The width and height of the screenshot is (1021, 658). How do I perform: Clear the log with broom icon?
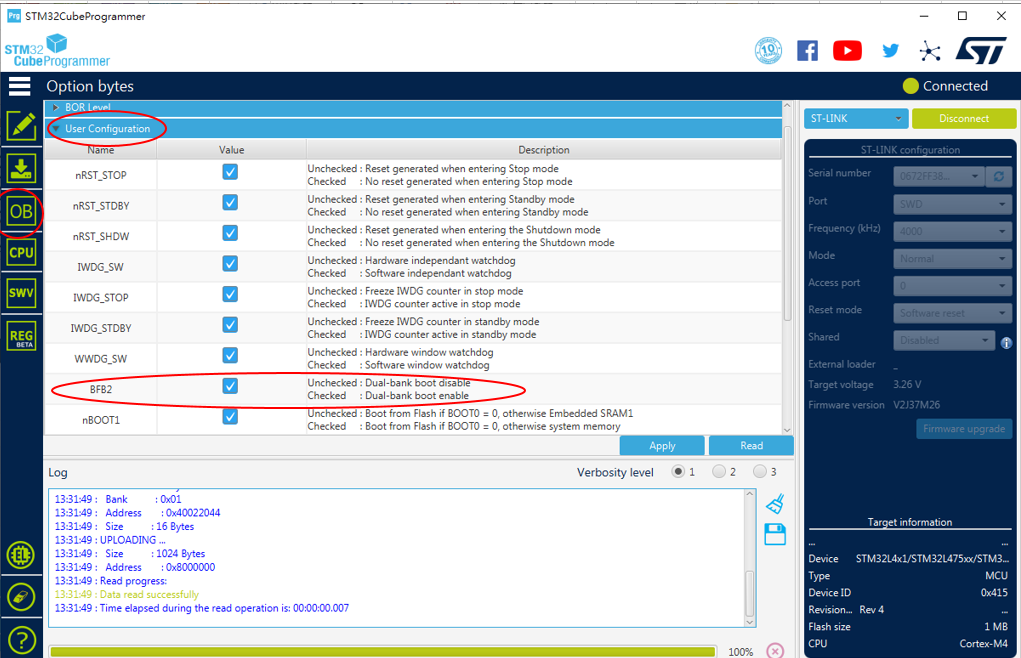pos(775,504)
